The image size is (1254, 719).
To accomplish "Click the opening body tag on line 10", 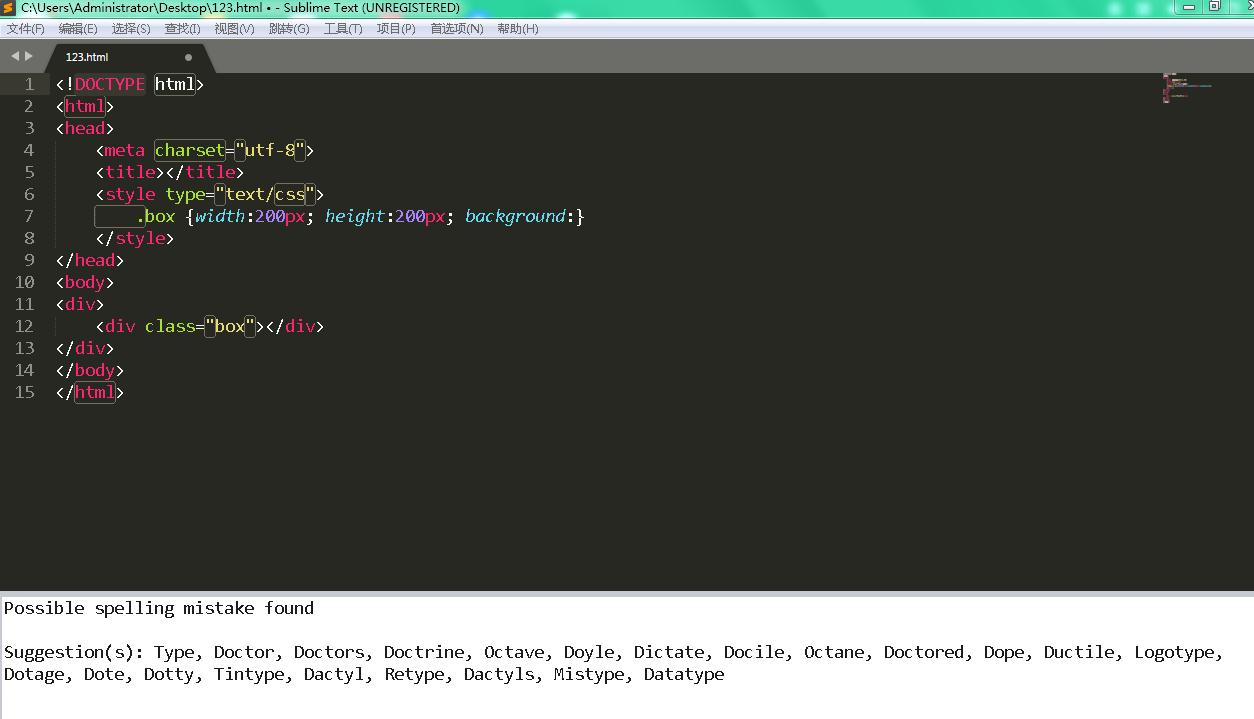I will [85, 282].
